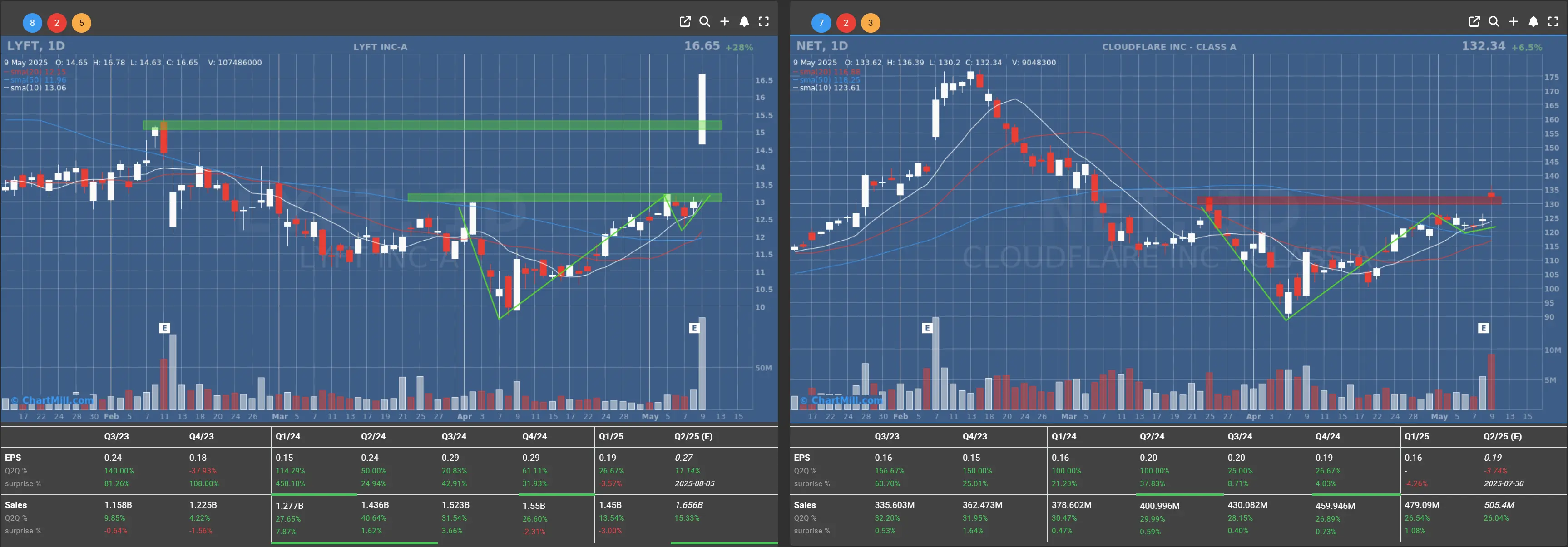
Task: Click NET EPS Q2Q value 166.67%
Action: click(889, 471)
